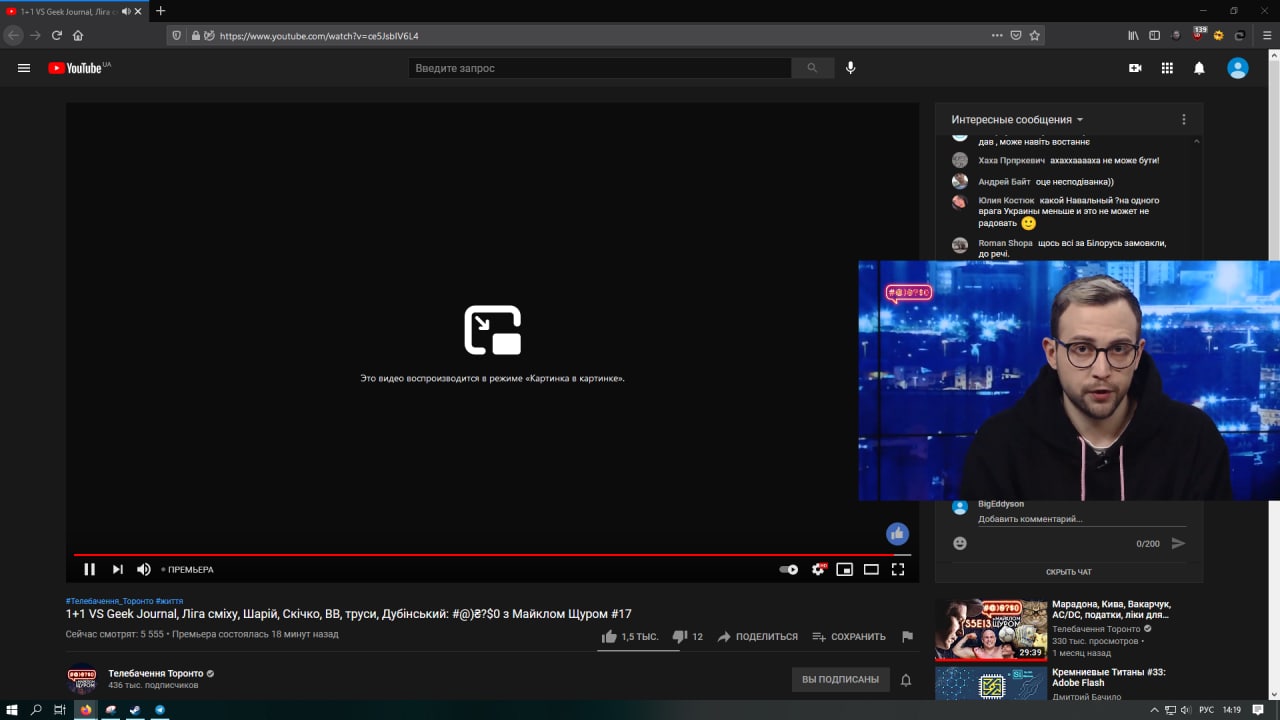Open the Firefox library icon
1280x720 pixels.
(1133, 35)
